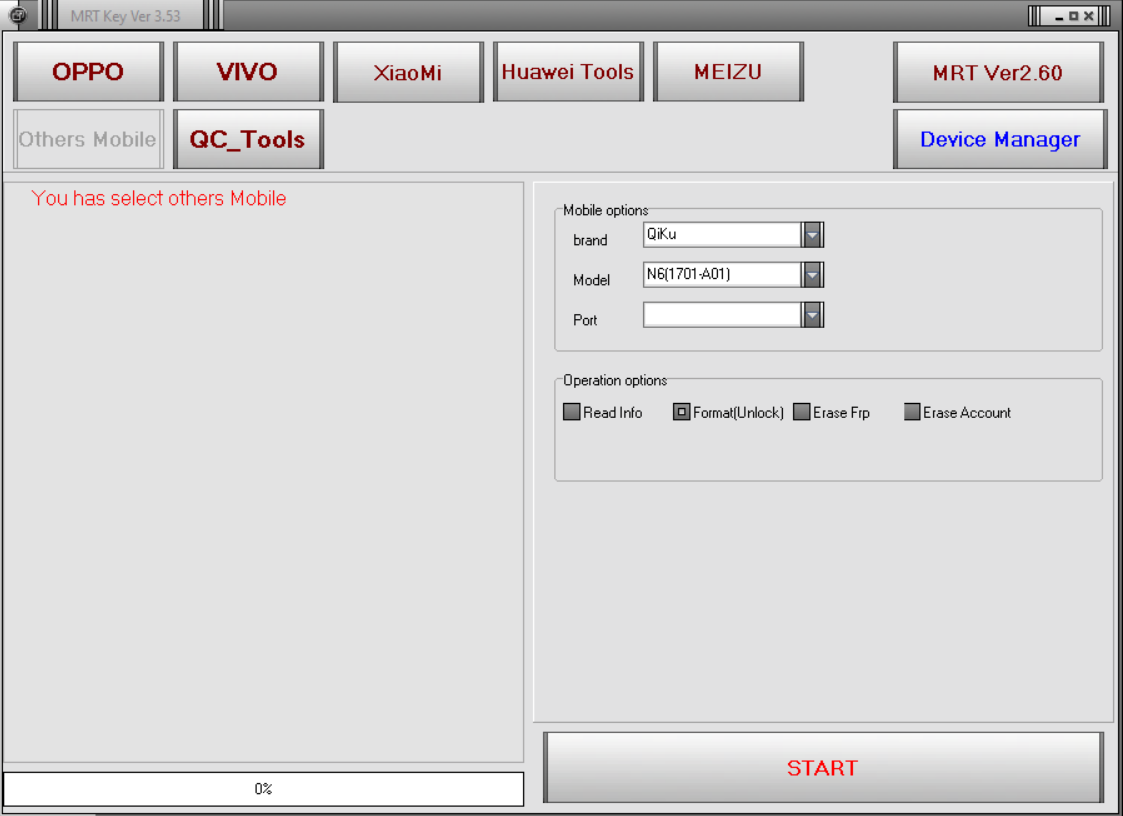Launch MRT Ver2.60

point(998,72)
